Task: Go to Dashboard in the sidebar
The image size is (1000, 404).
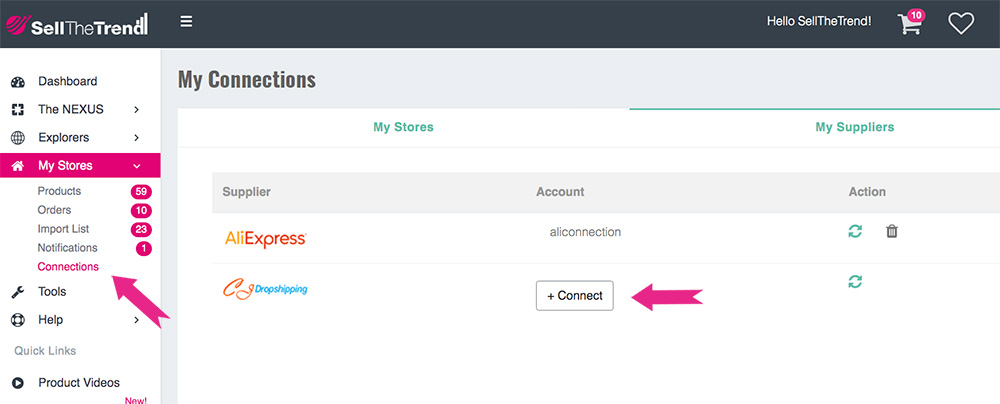Action: tap(67, 81)
